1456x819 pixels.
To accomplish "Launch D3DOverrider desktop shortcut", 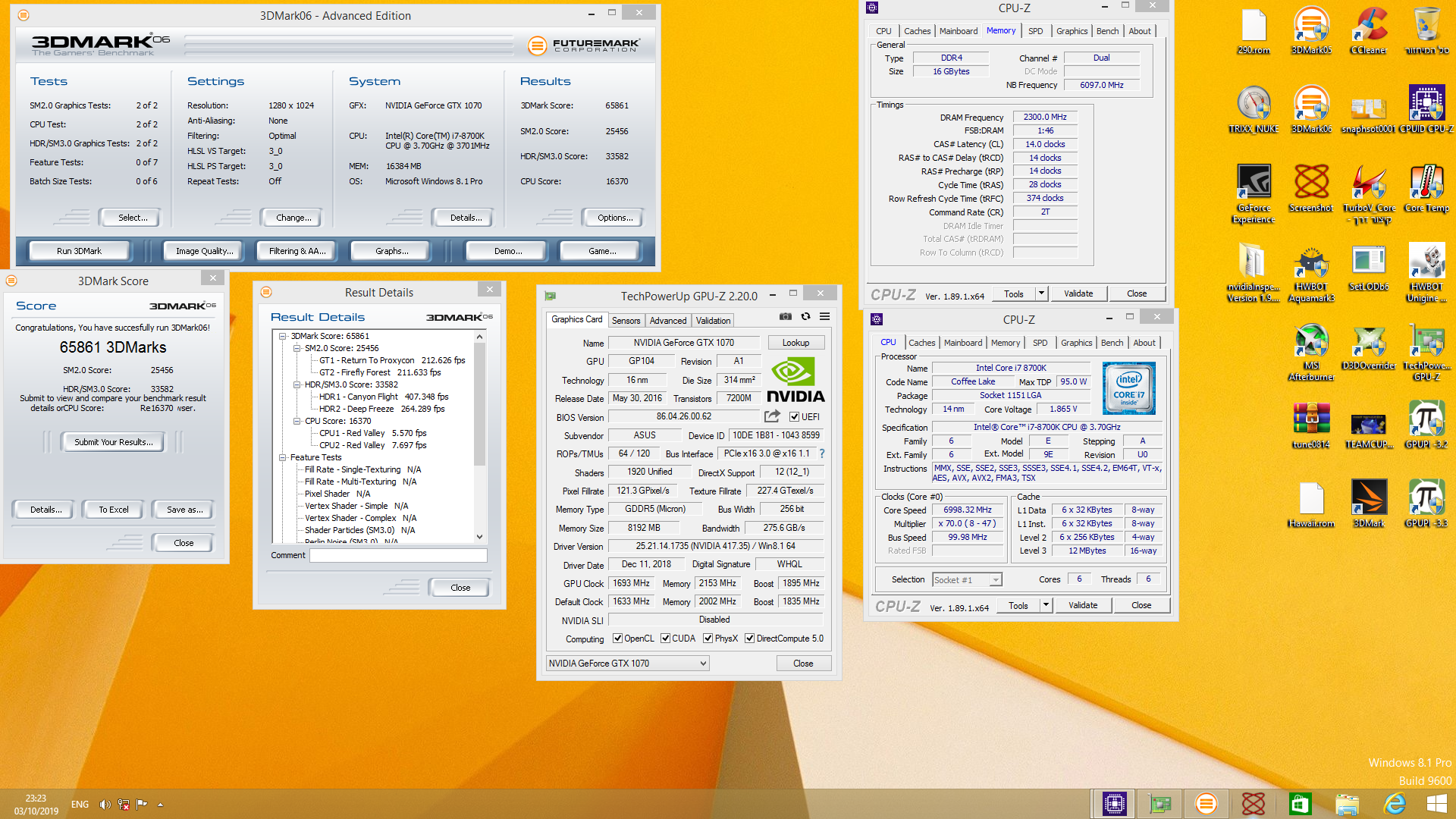I will (1369, 347).
